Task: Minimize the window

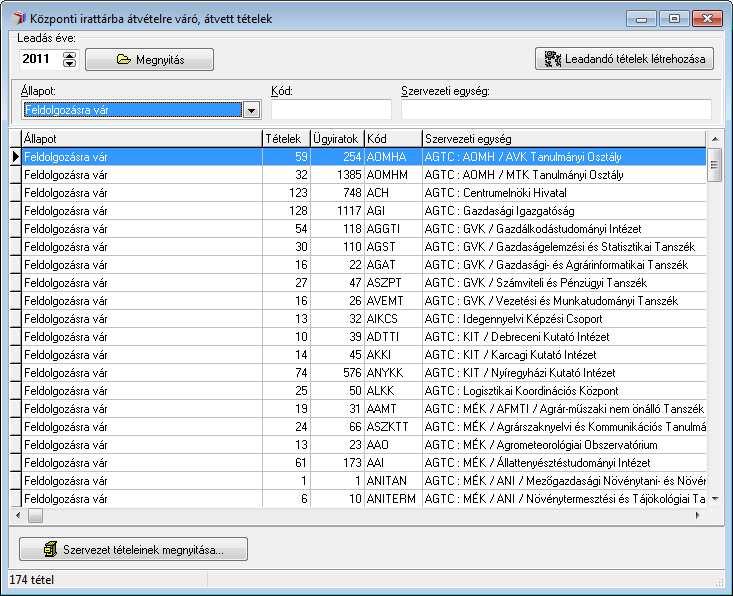Action: (x=641, y=19)
